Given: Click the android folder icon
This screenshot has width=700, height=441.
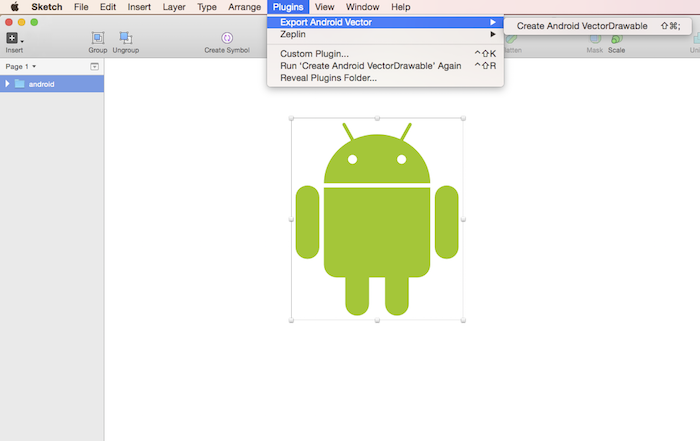Looking at the screenshot, I should [x=20, y=83].
